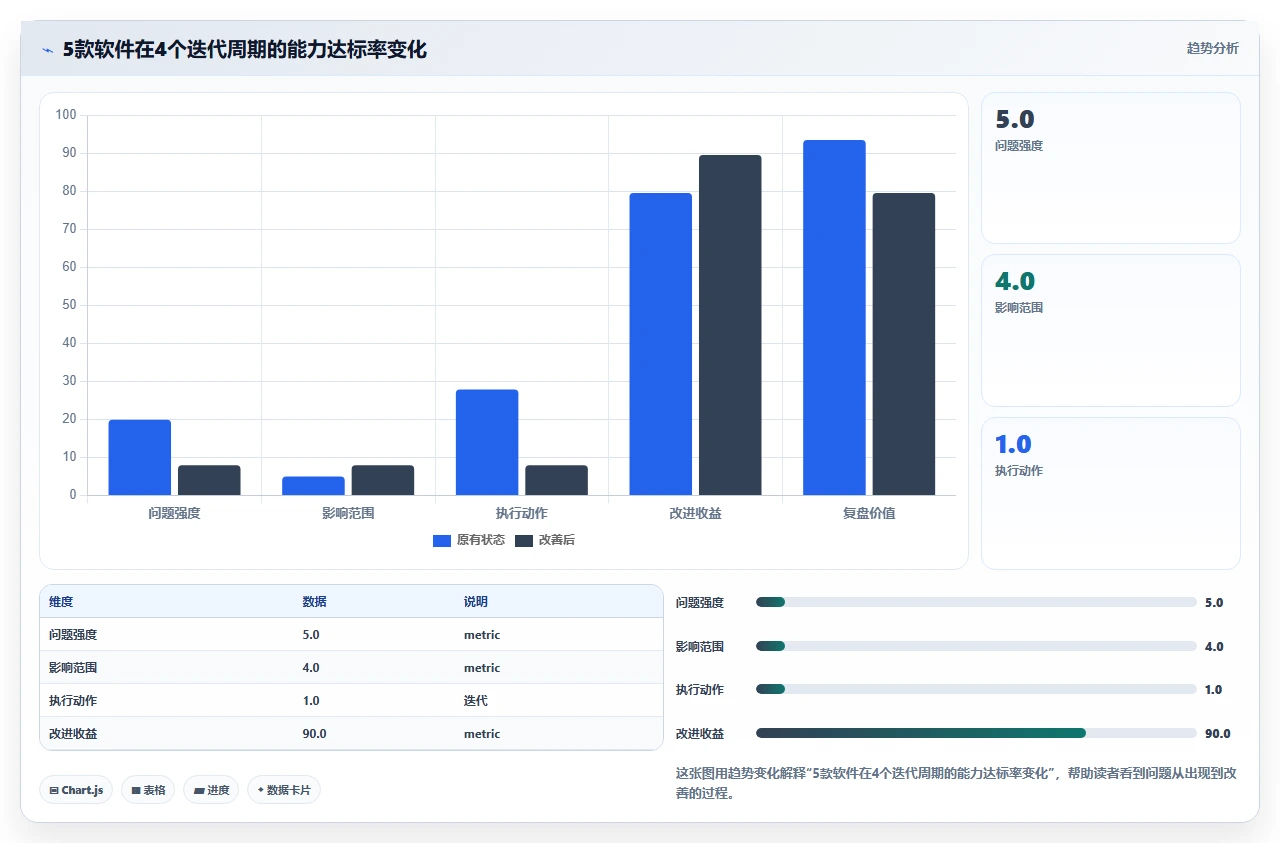Open the 影响范围 4.0 data card
This screenshot has width=1280, height=843.
tap(1111, 330)
